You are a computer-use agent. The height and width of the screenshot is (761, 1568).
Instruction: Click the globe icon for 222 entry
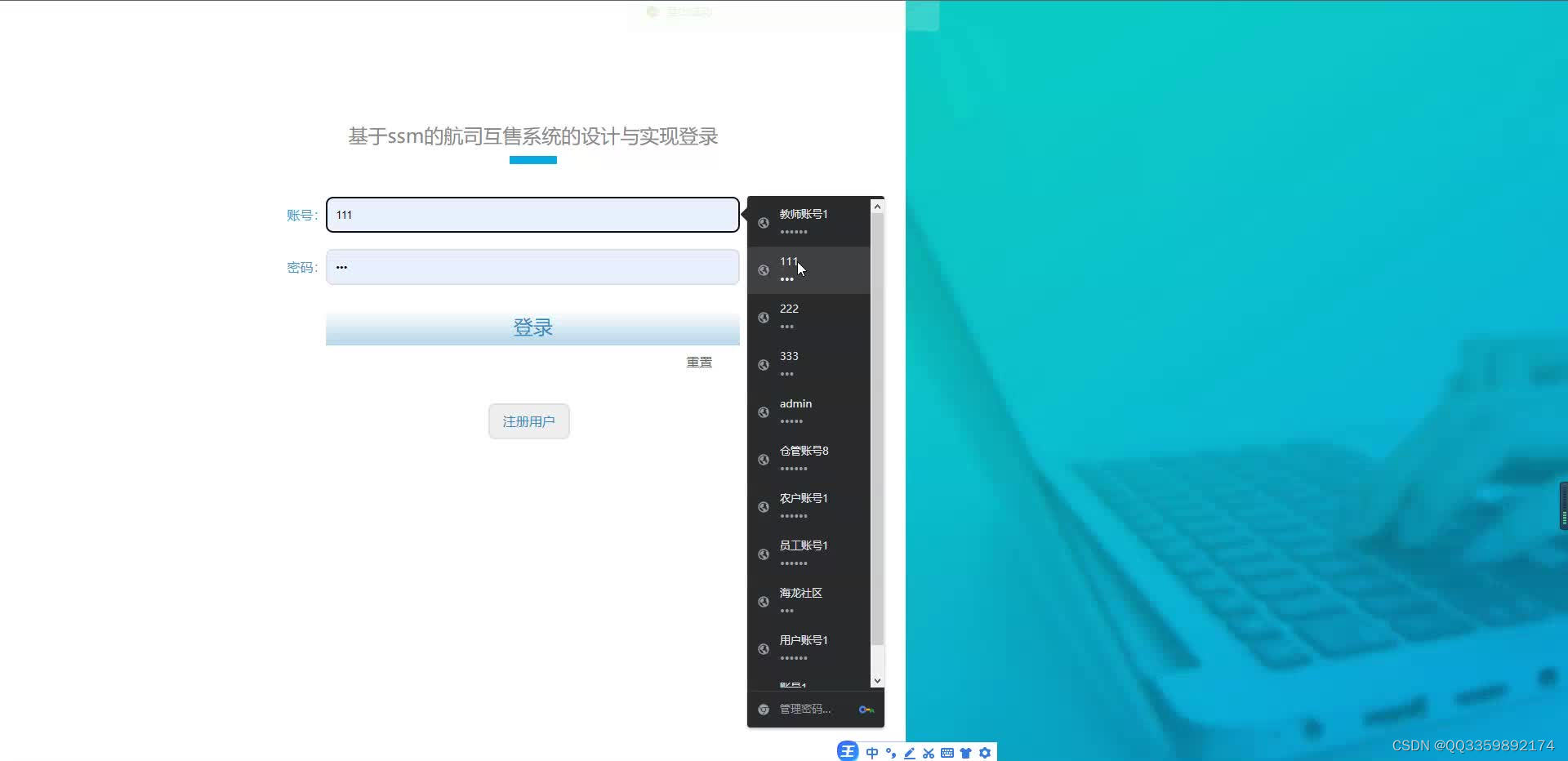pos(764,318)
